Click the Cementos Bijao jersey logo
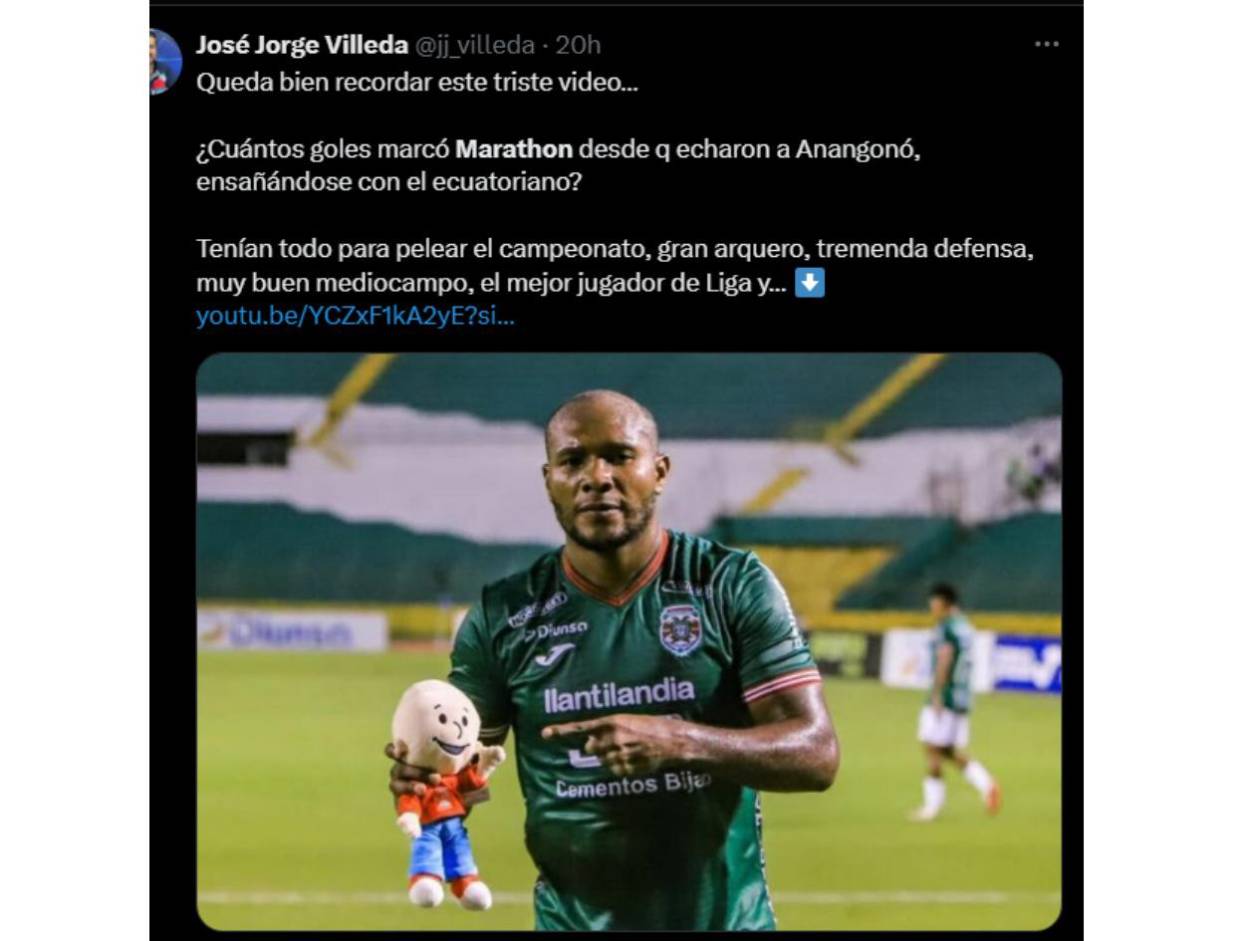The height and width of the screenshot is (941, 1260). [632, 784]
